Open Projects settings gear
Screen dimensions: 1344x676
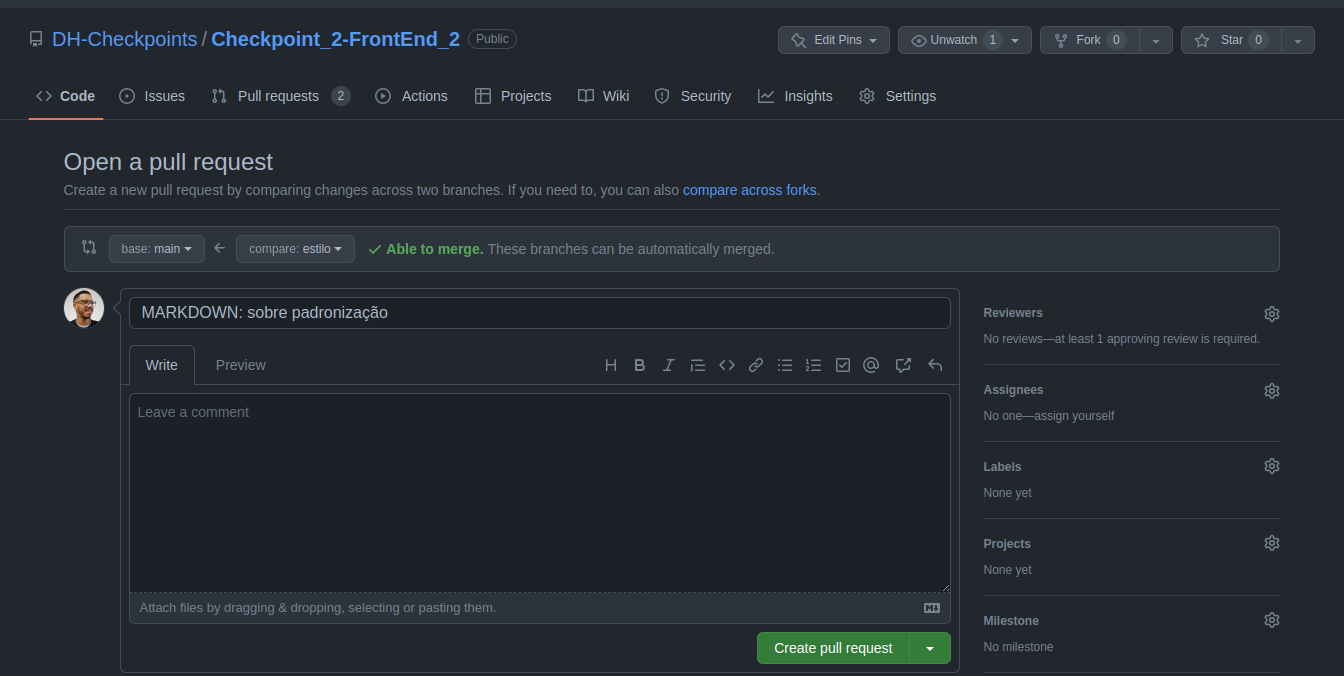tap(1272, 543)
